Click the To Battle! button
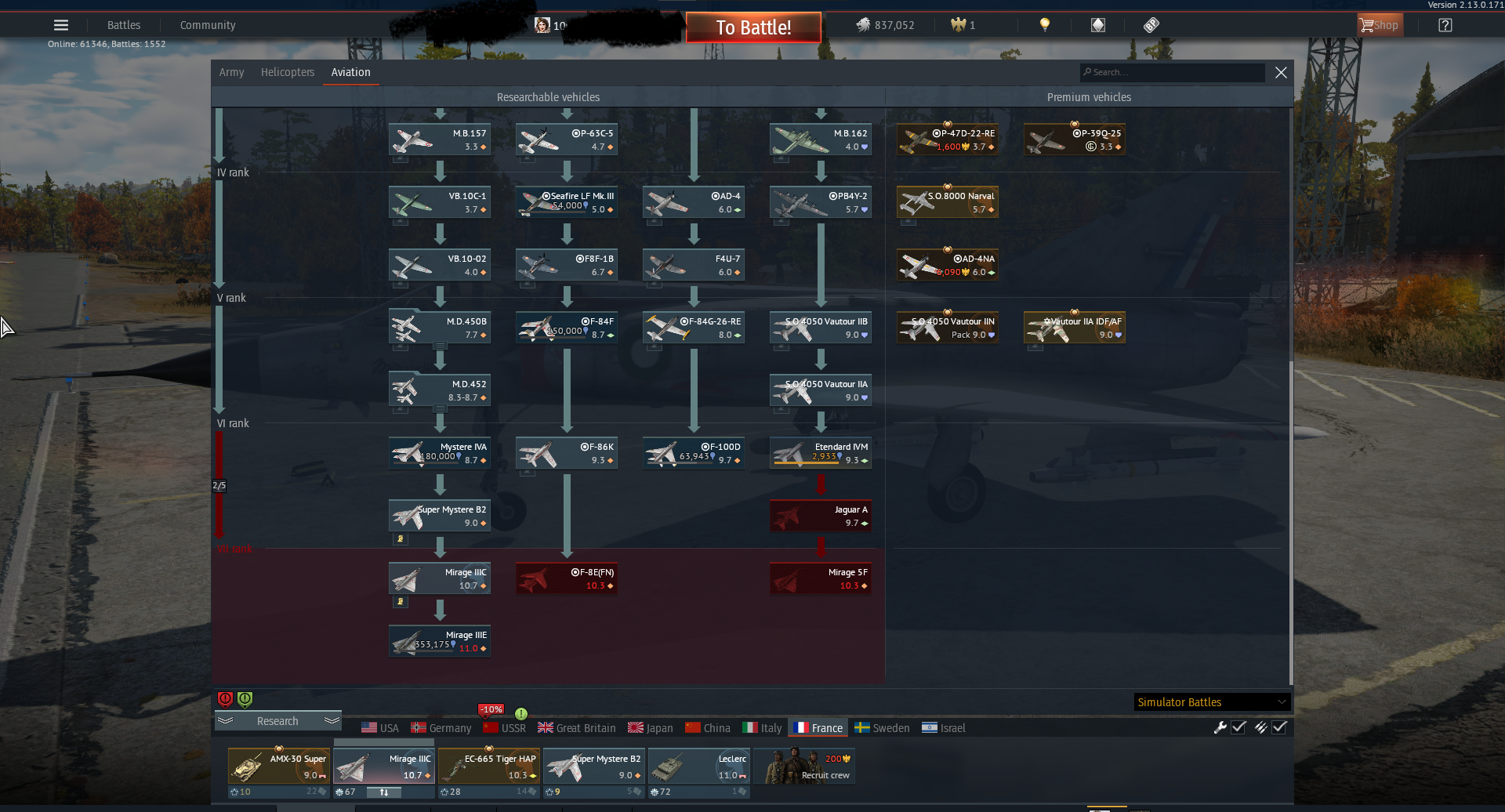The width and height of the screenshot is (1505, 812). point(753,27)
